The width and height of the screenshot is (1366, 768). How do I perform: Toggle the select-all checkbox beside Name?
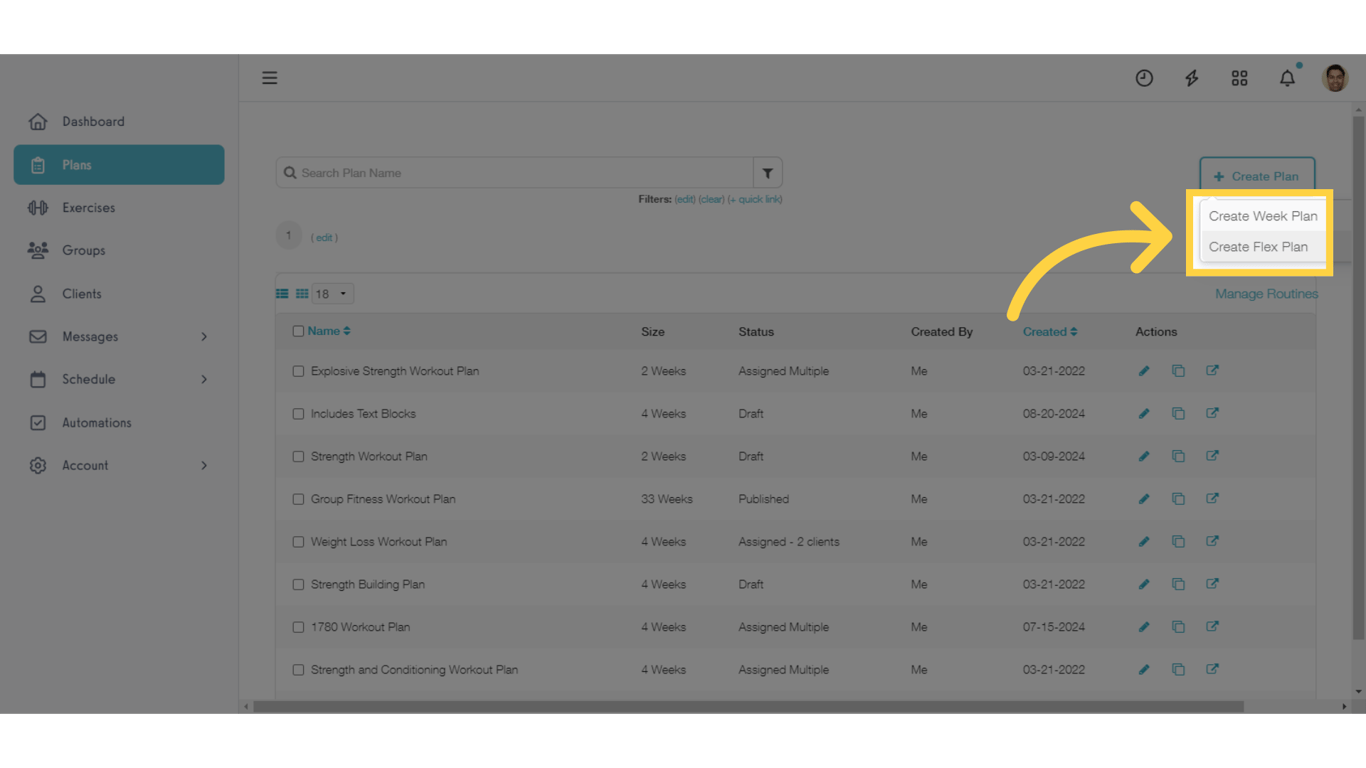click(298, 331)
